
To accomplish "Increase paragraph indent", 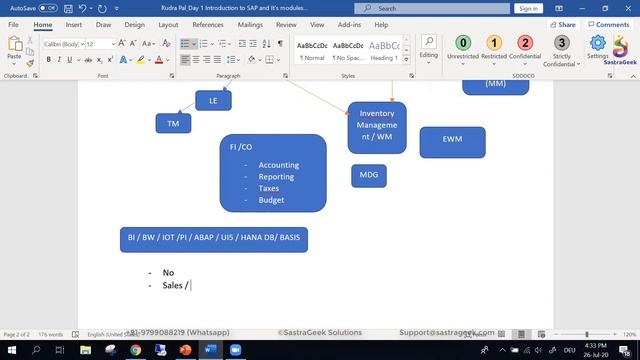I will [253, 43].
